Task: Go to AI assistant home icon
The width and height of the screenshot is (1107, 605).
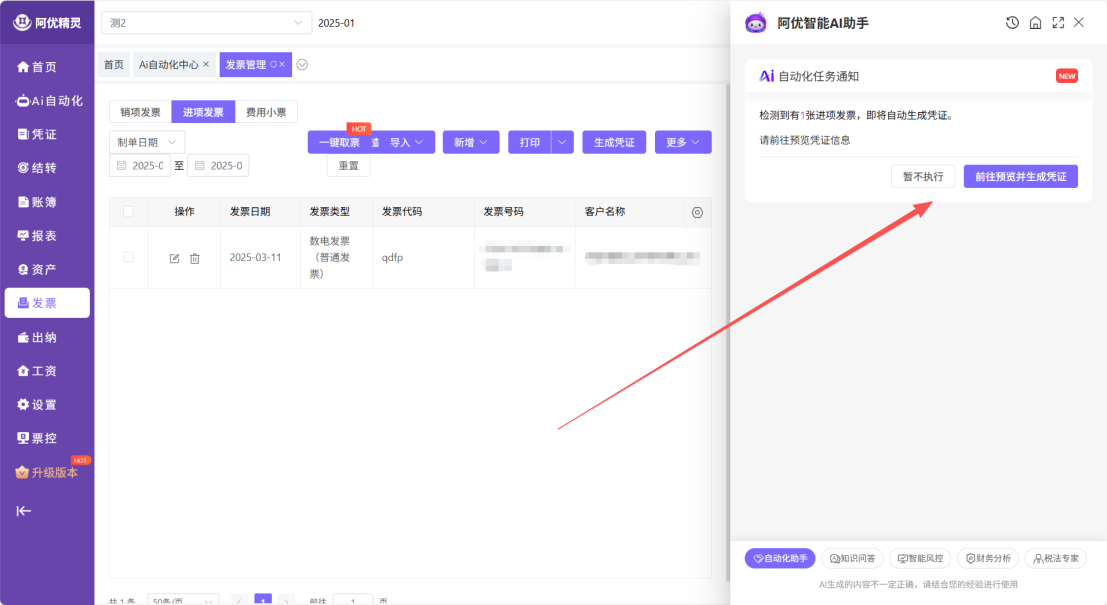Action: click(1035, 23)
